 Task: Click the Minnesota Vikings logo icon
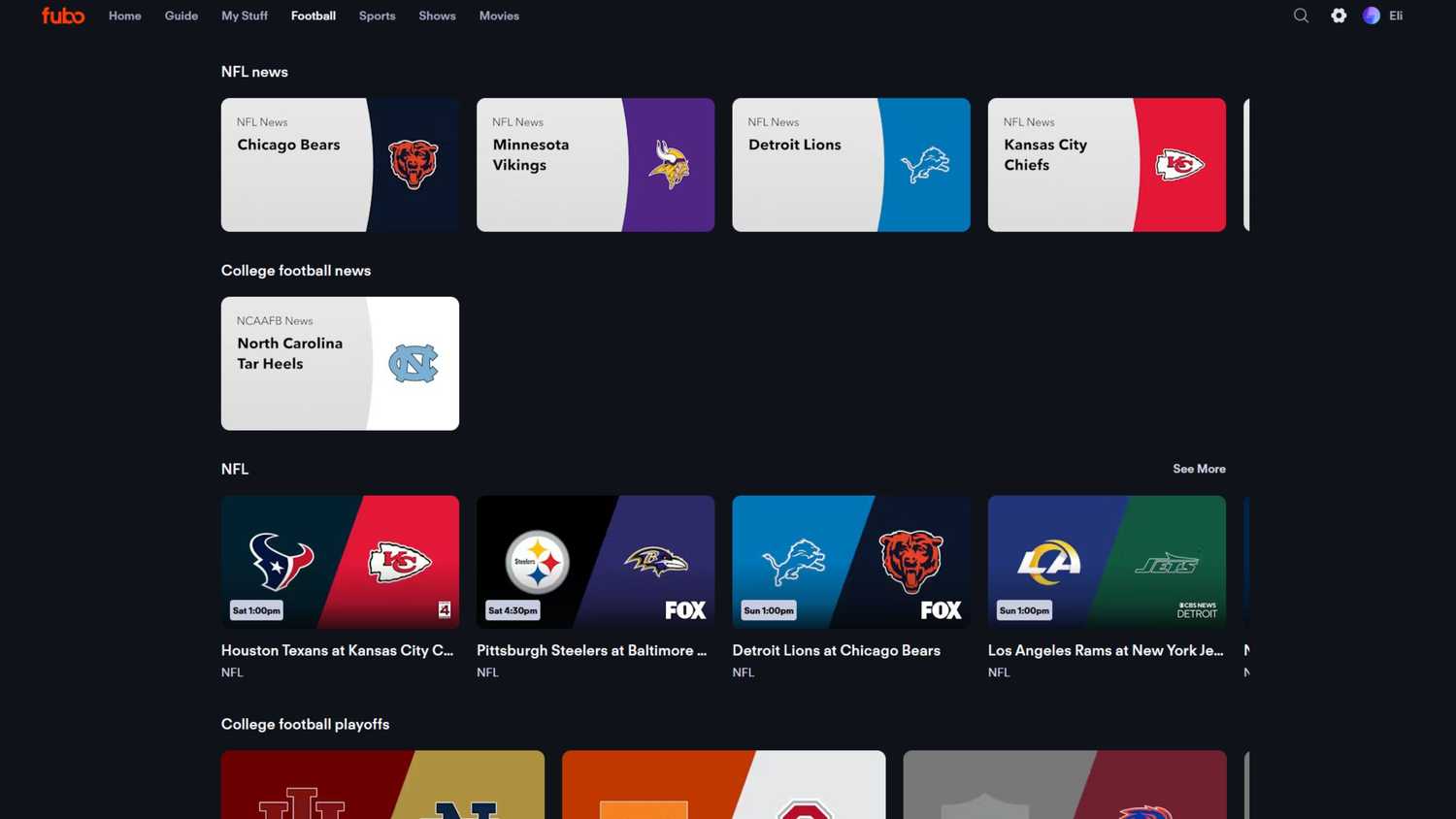(x=669, y=164)
